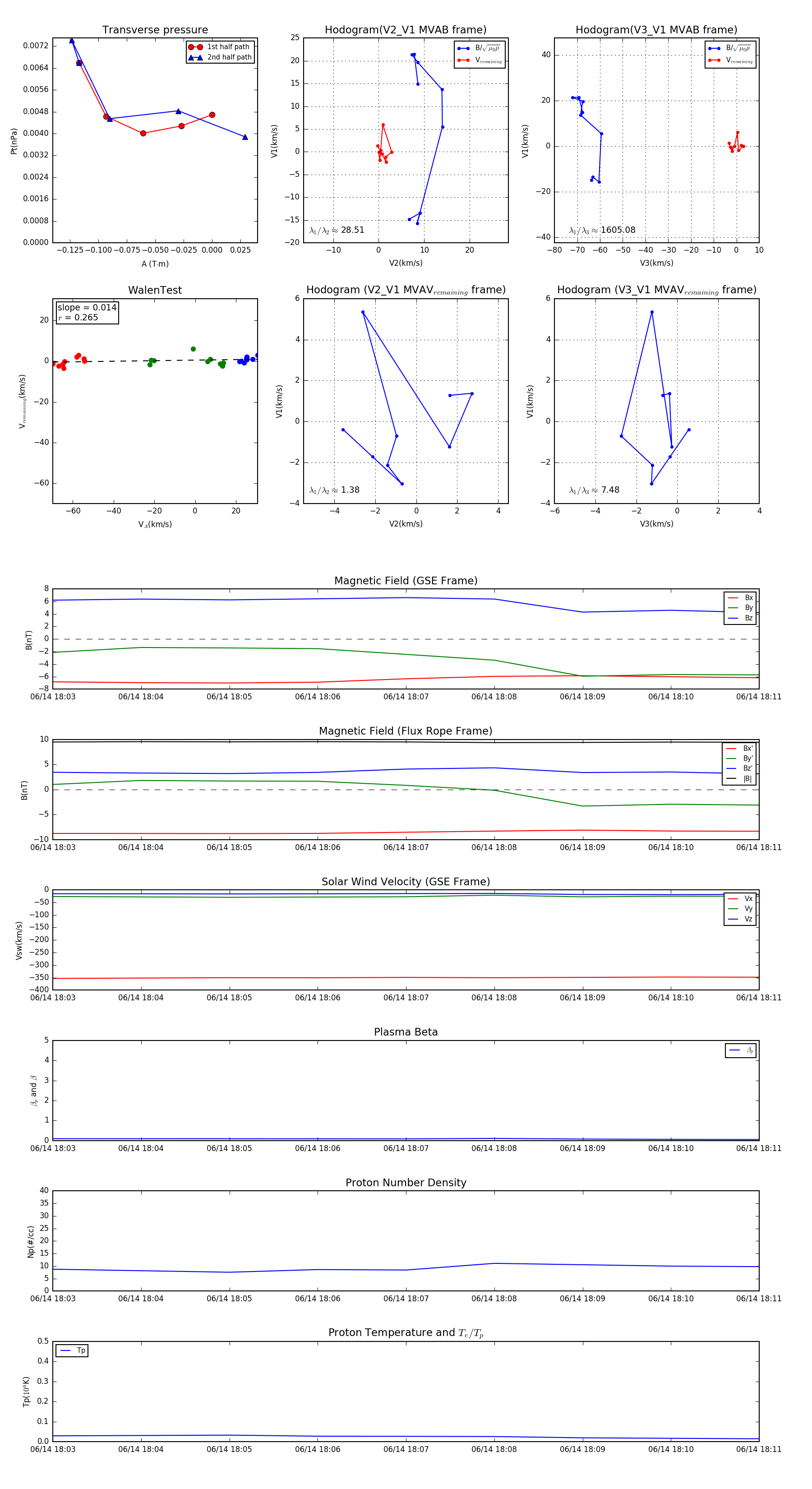Select the "Bz" legend entry in GSE panel

pyautogui.click(x=740, y=618)
